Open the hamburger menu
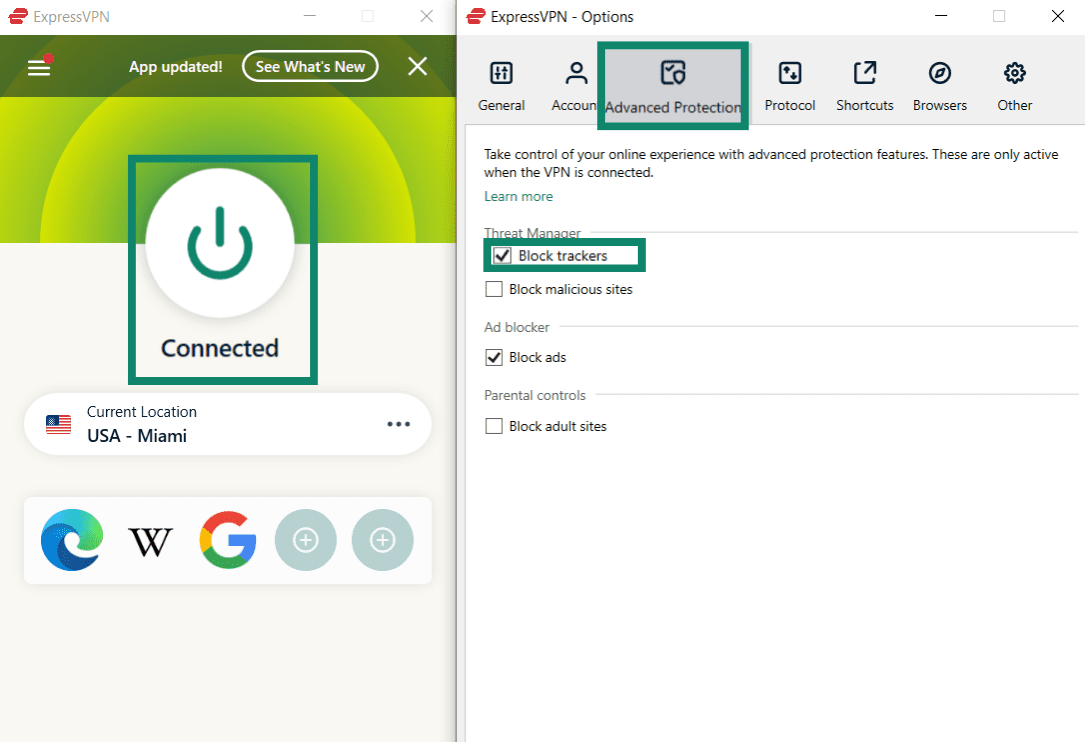Image resolution: width=1086 pixels, height=742 pixels. pyautogui.click(x=39, y=67)
